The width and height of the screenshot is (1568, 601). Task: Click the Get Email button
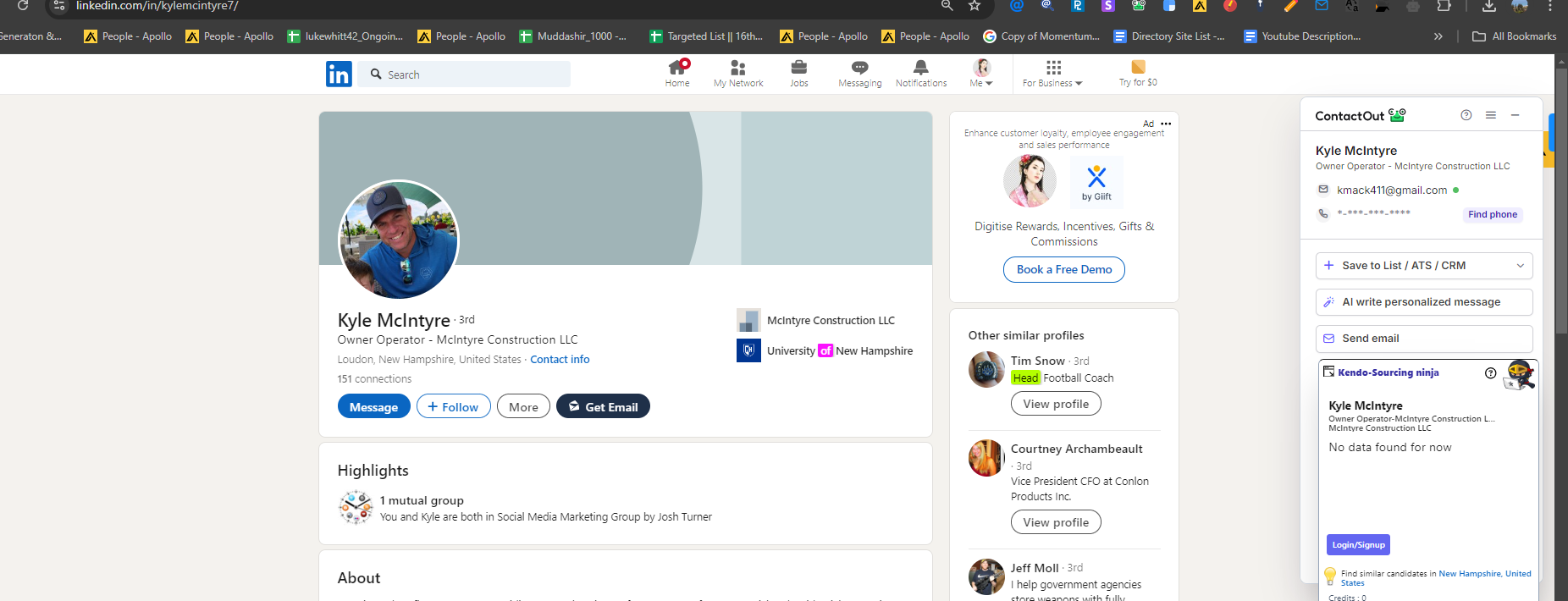pos(603,406)
